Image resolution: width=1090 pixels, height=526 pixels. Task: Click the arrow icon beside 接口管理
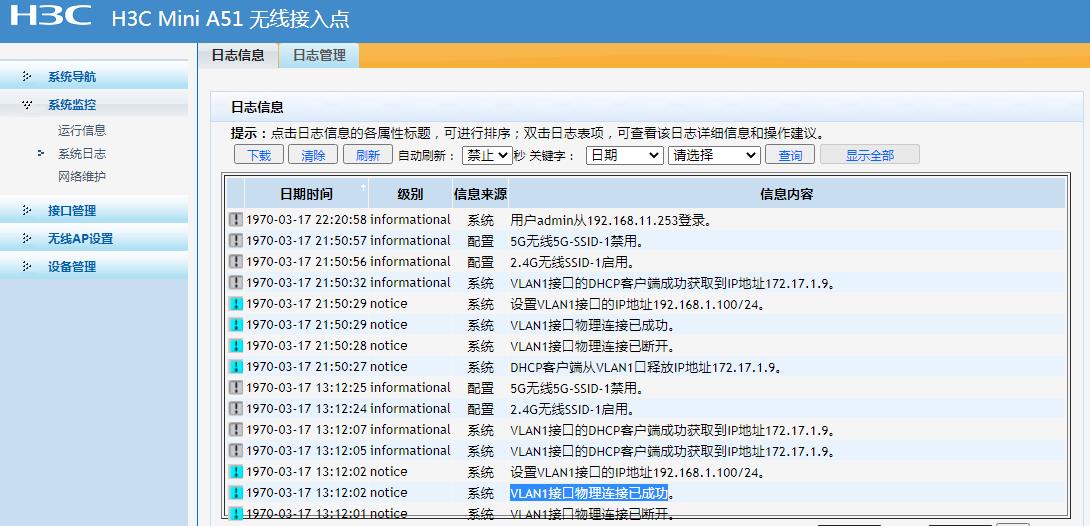27,210
